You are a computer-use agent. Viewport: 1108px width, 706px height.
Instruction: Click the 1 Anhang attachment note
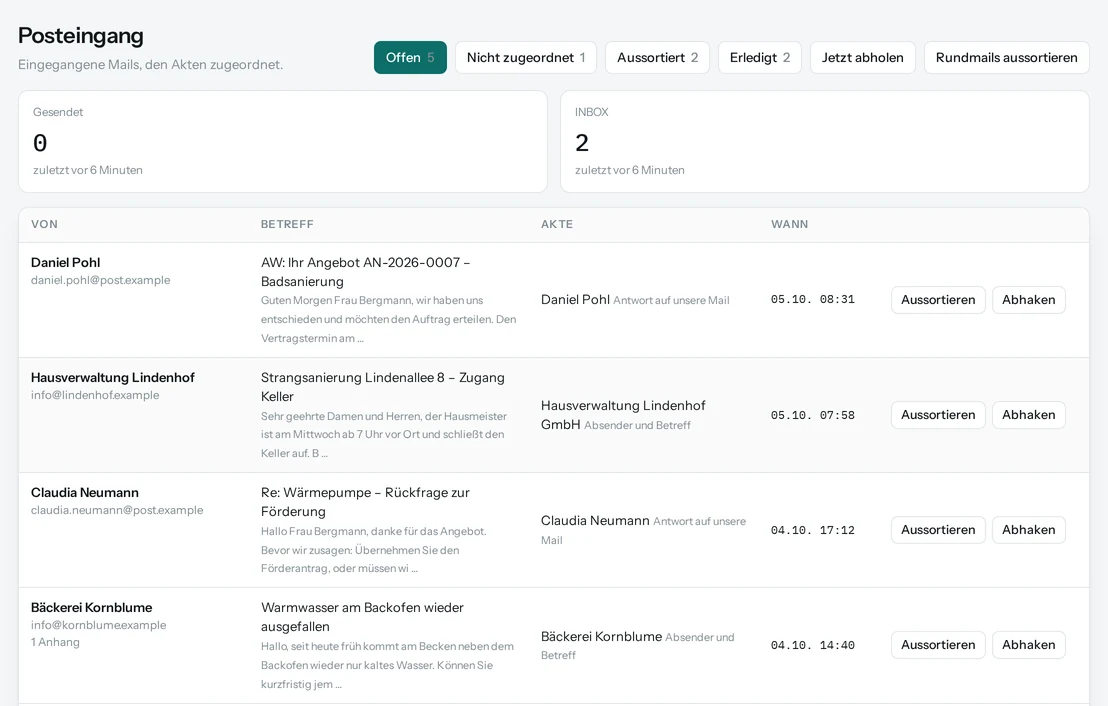[x=55, y=642]
